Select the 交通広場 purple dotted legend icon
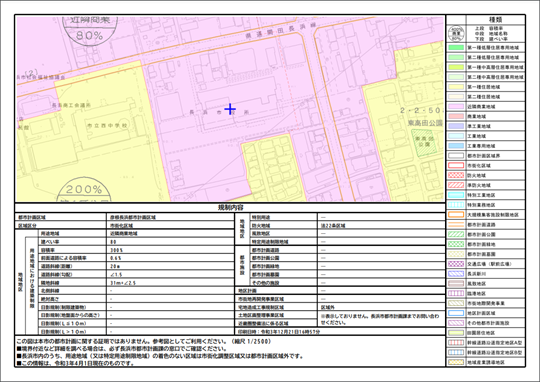540x382 pixels. (x=456, y=264)
